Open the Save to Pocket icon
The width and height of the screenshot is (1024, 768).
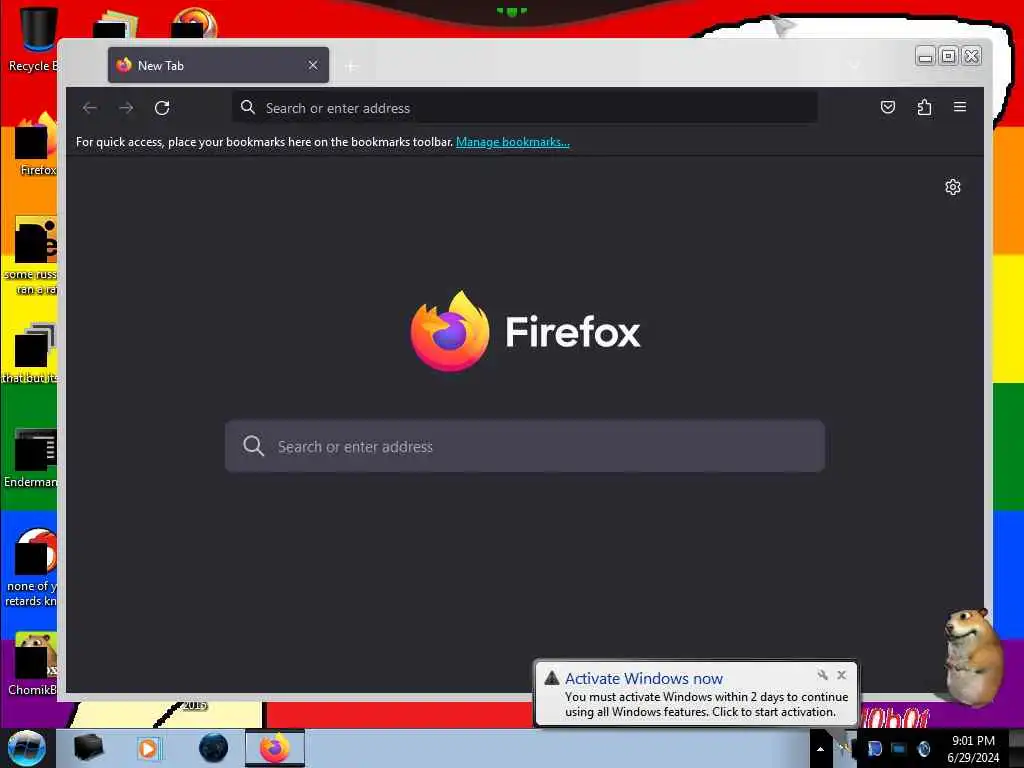point(888,107)
